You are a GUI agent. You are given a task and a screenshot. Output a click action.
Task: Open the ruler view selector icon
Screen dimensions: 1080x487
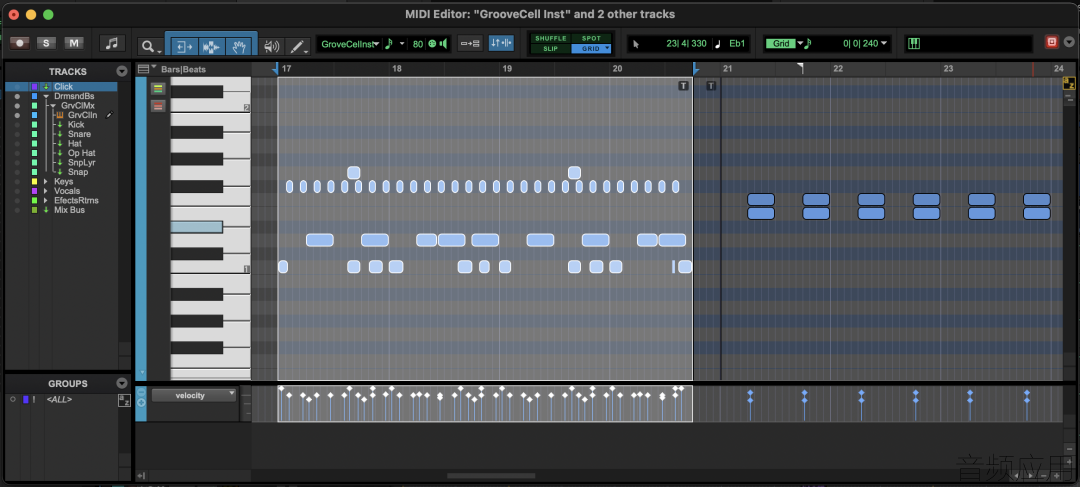point(145,69)
